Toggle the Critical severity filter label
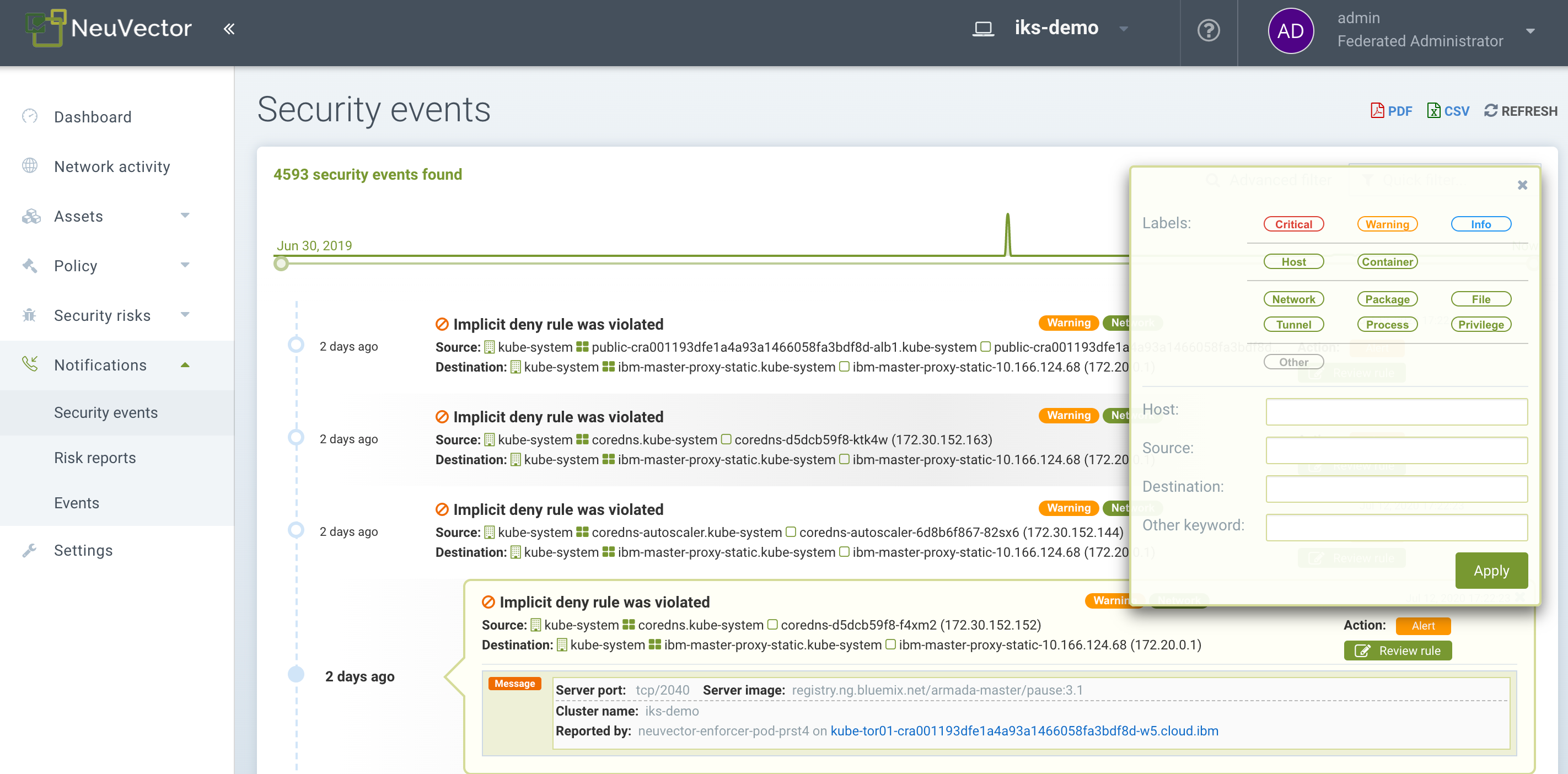 click(1293, 224)
